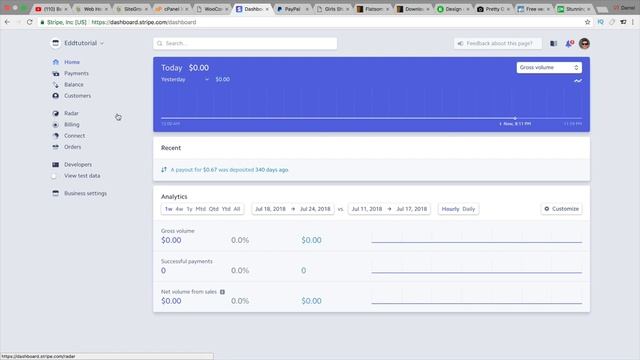Close the Dashboard browser tab

267,9
